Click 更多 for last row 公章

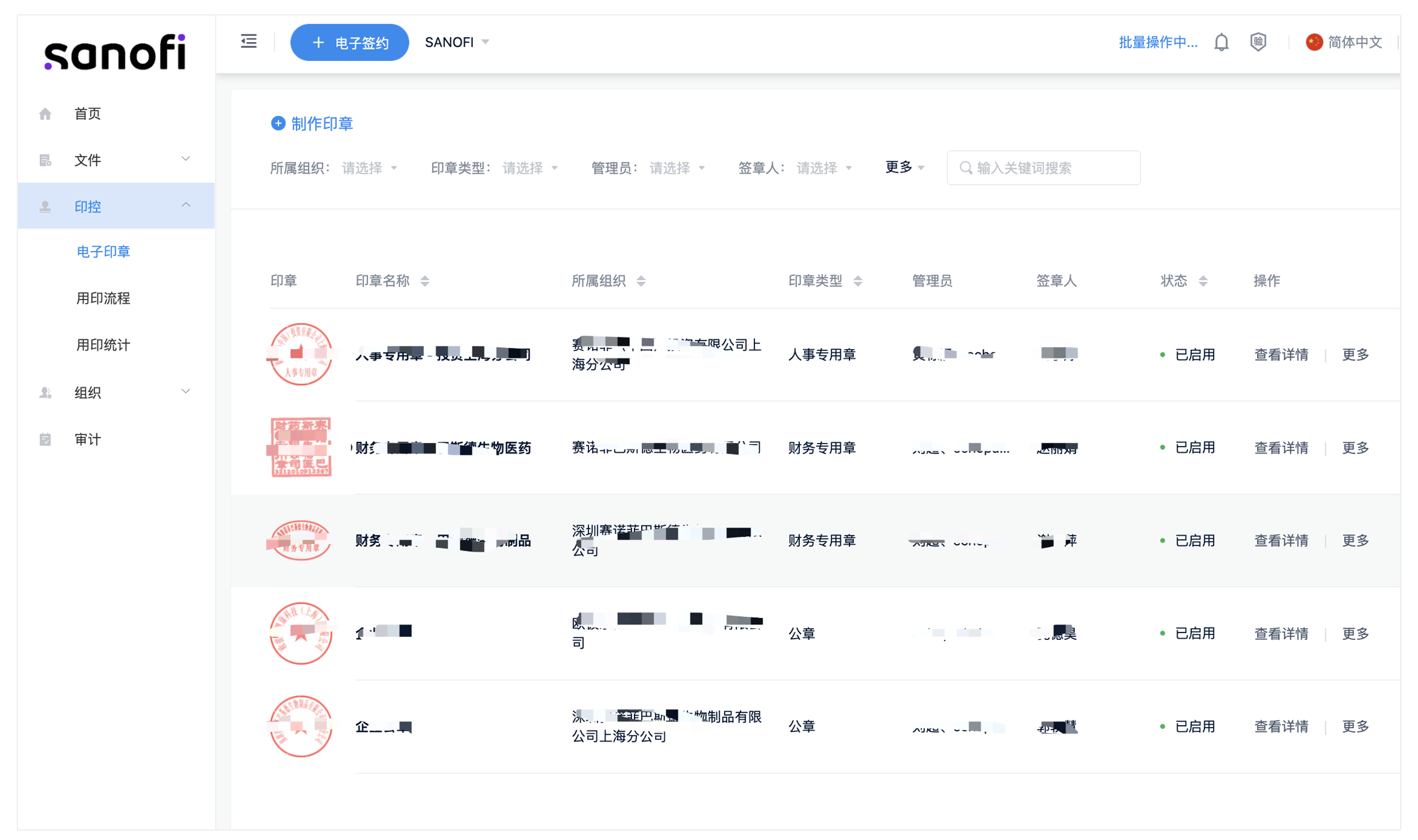click(x=1356, y=726)
